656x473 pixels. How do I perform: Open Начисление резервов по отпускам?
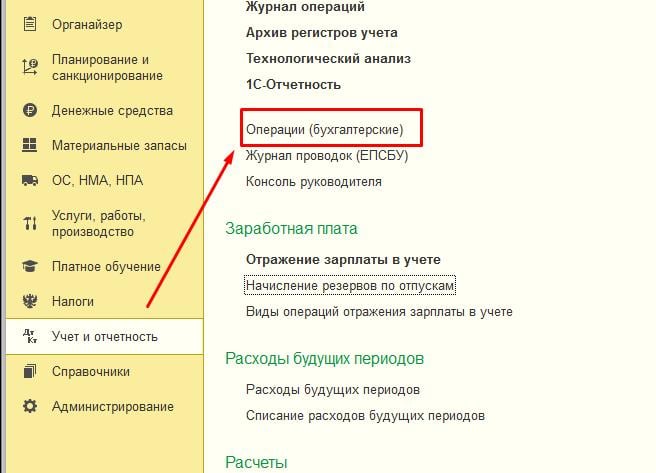[350, 285]
